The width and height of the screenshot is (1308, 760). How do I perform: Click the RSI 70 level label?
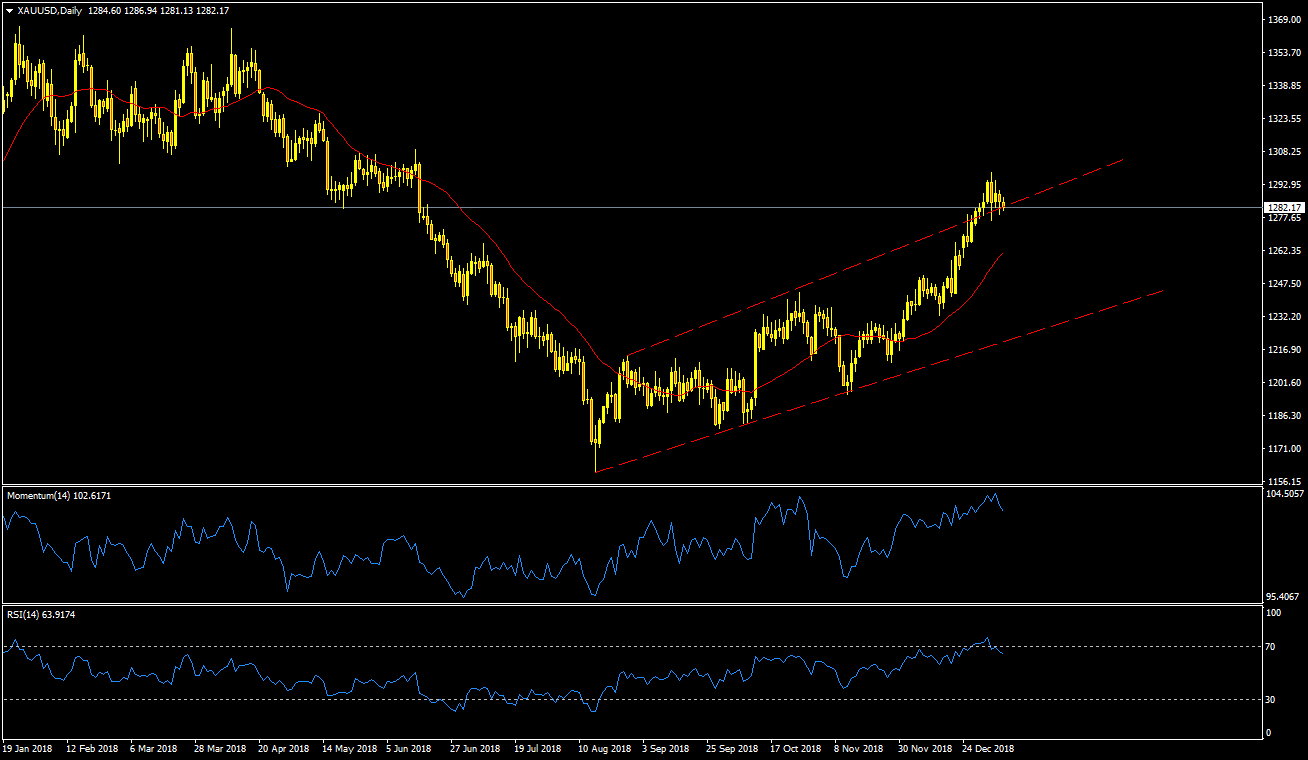tap(1271, 647)
